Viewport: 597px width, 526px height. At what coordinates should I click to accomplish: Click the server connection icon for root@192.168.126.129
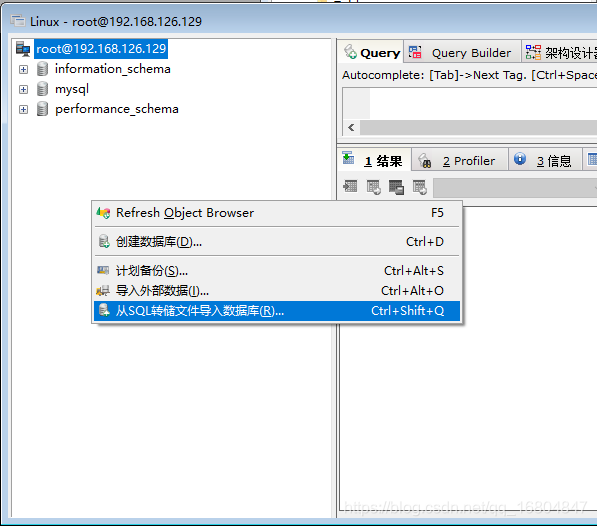pos(23,49)
